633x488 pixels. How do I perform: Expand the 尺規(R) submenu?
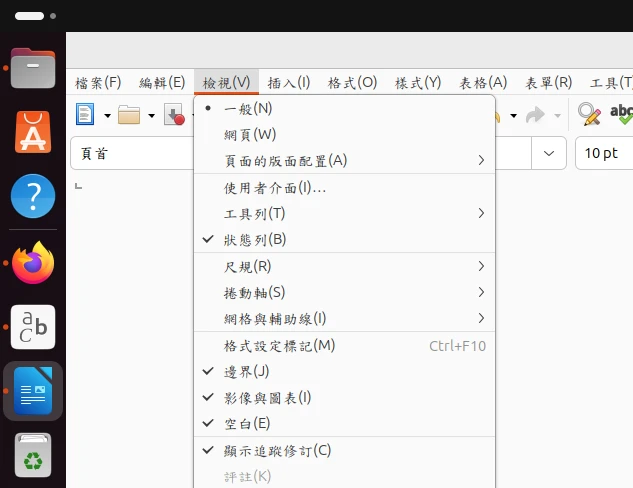(344, 266)
